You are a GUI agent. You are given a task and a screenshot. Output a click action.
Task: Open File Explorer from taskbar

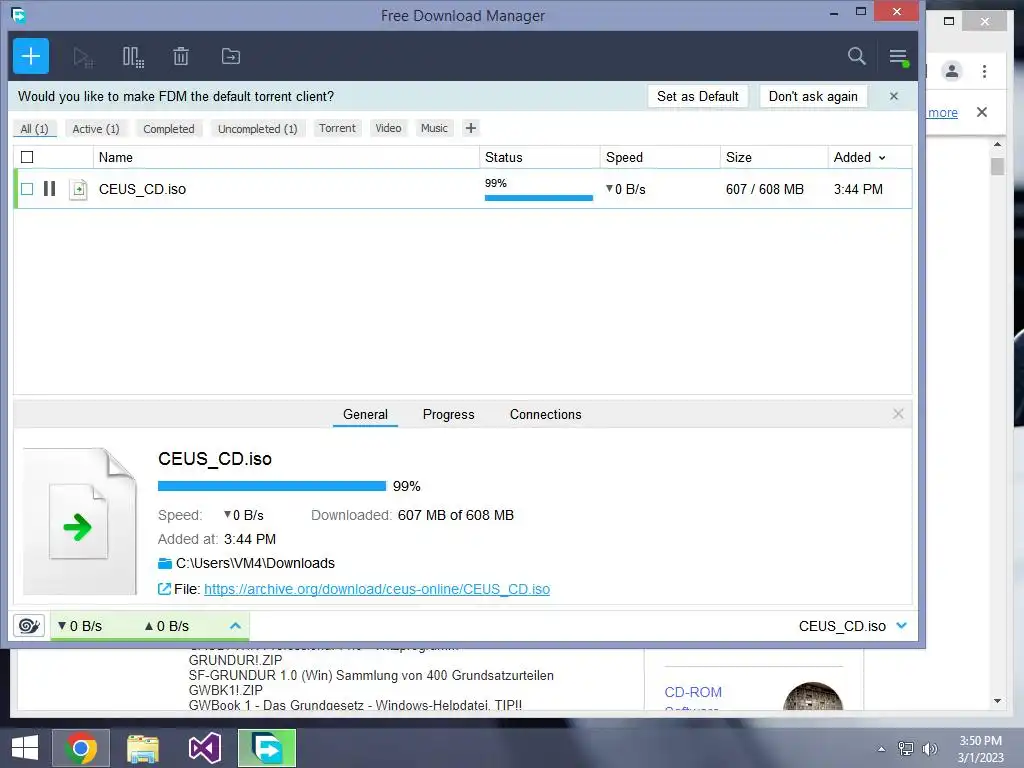pos(143,748)
